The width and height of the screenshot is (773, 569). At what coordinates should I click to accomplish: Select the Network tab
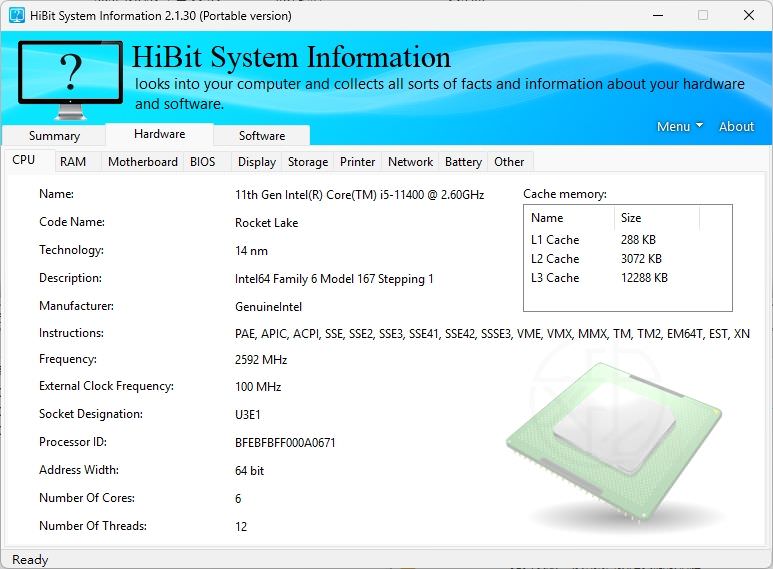[x=410, y=162]
